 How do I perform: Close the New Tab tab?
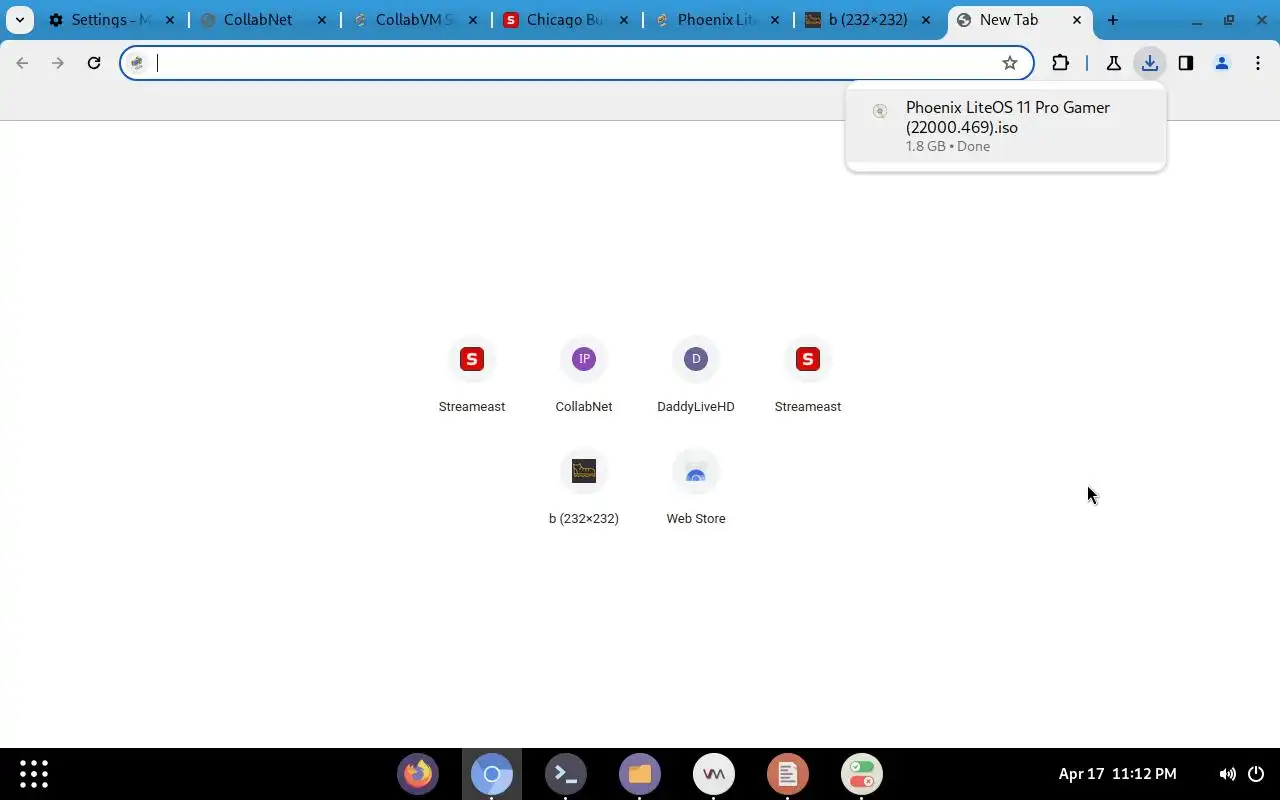[x=1077, y=20]
